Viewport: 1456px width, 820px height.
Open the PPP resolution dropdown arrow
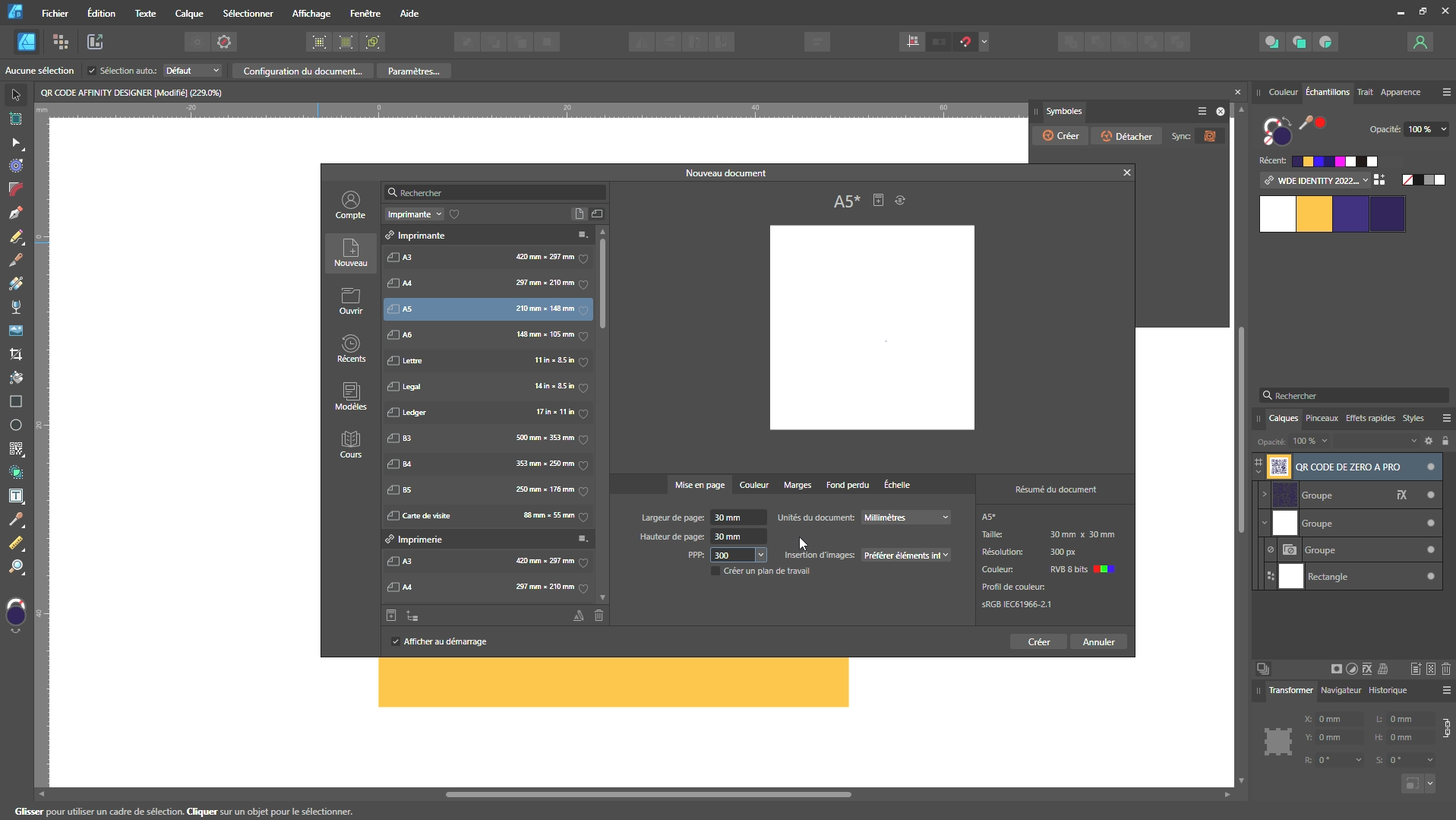click(x=760, y=556)
